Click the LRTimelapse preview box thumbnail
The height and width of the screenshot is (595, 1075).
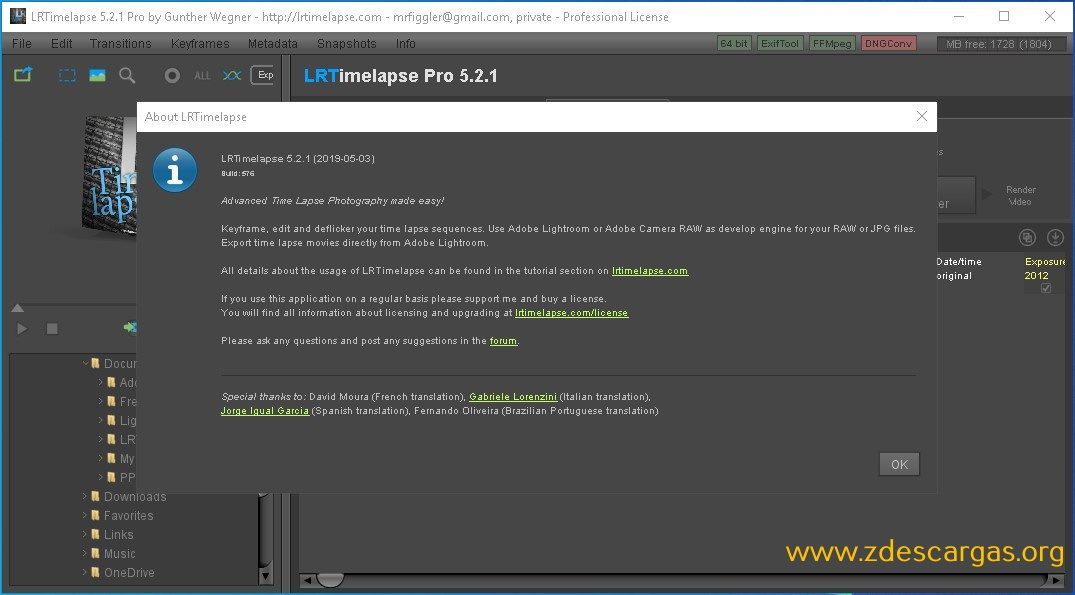pos(110,178)
